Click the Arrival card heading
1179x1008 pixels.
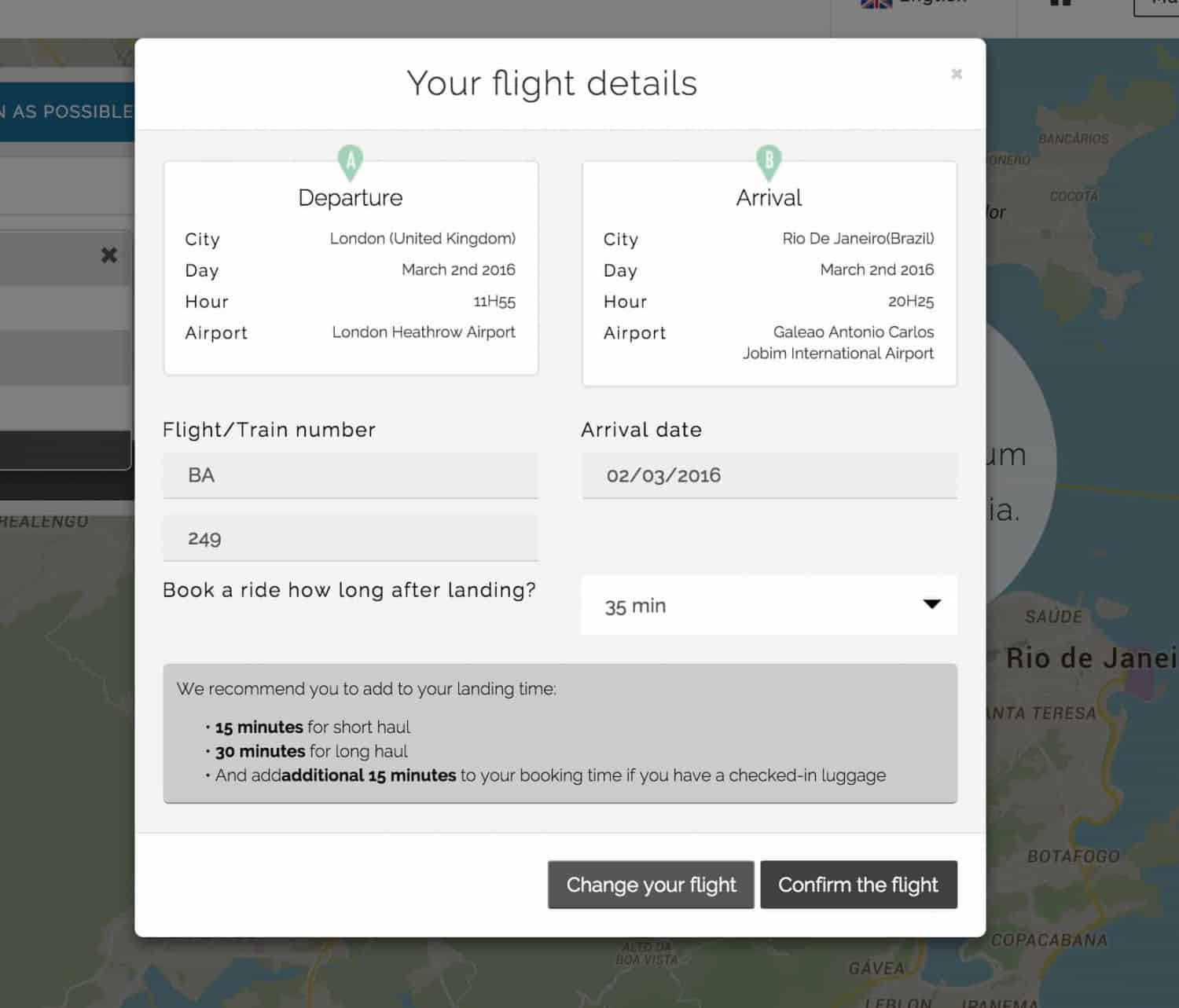coord(769,197)
